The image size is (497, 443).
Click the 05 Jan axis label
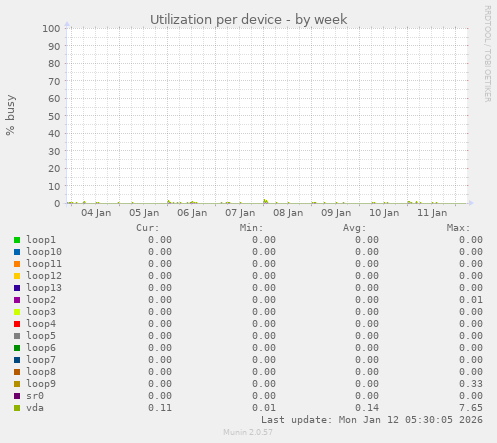point(144,213)
